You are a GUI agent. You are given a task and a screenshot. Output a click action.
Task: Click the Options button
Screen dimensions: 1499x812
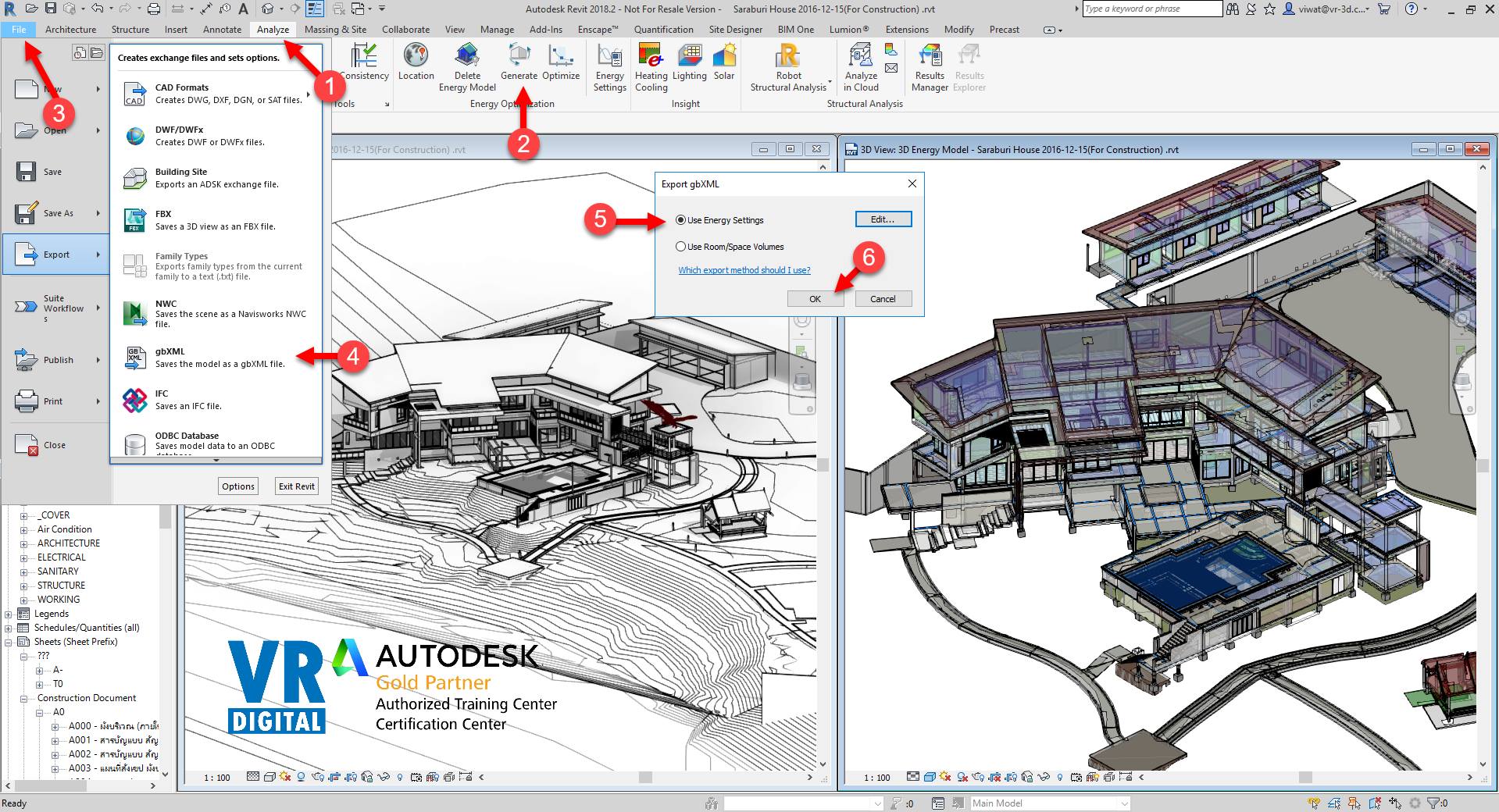pos(238,486)
